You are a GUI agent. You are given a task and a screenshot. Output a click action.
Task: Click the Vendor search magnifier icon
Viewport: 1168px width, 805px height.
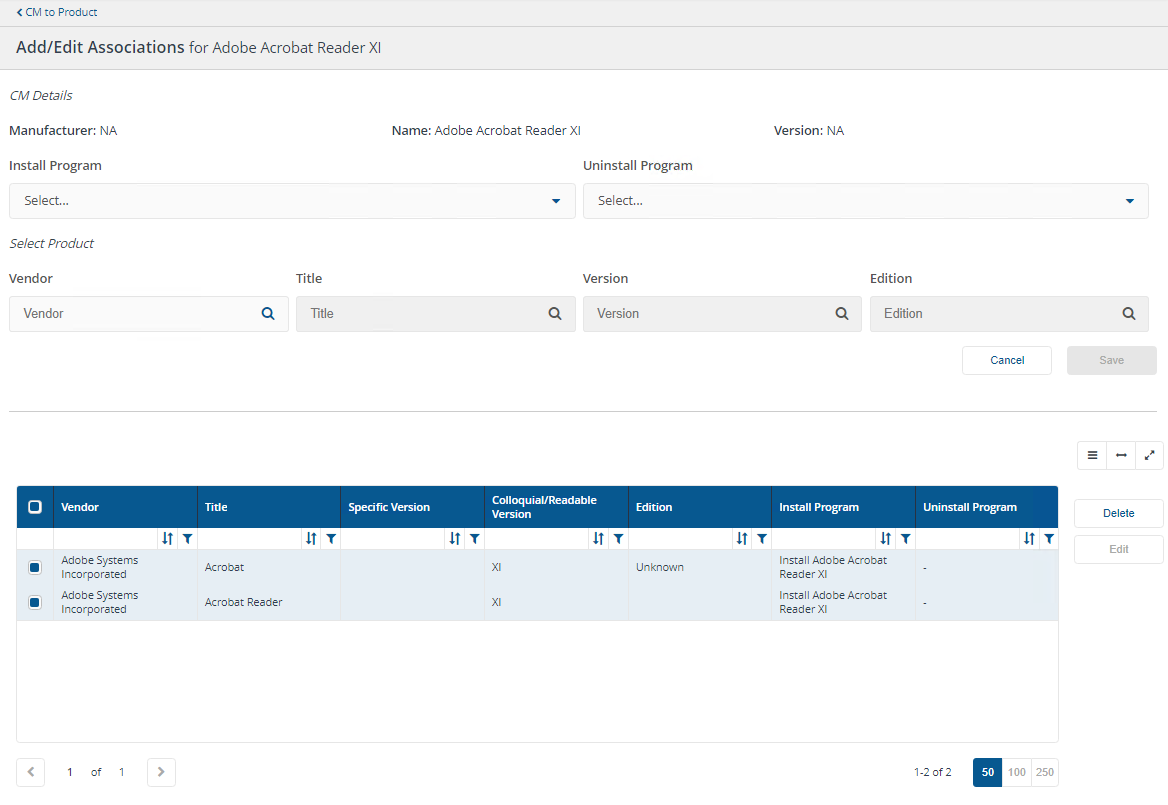click(268, 313)
